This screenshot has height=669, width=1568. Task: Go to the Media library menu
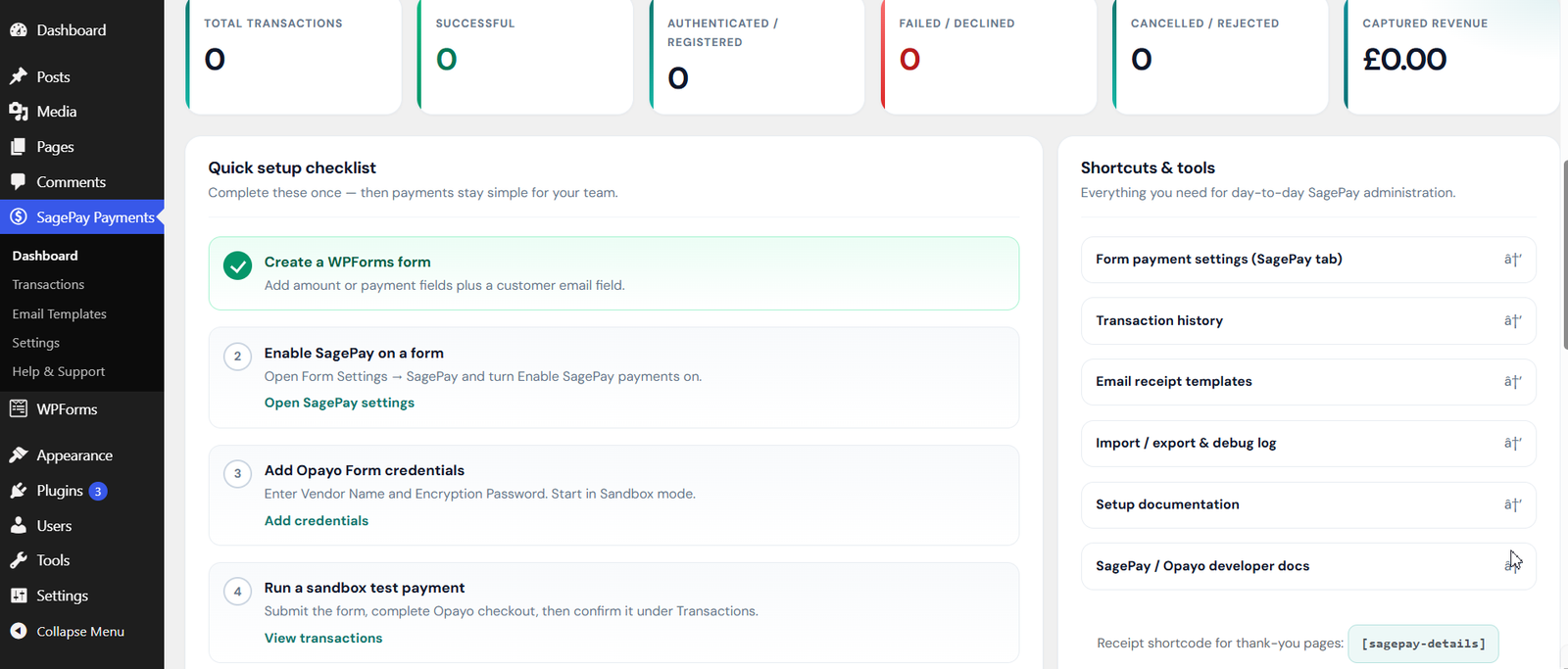(x=82, y=112)
